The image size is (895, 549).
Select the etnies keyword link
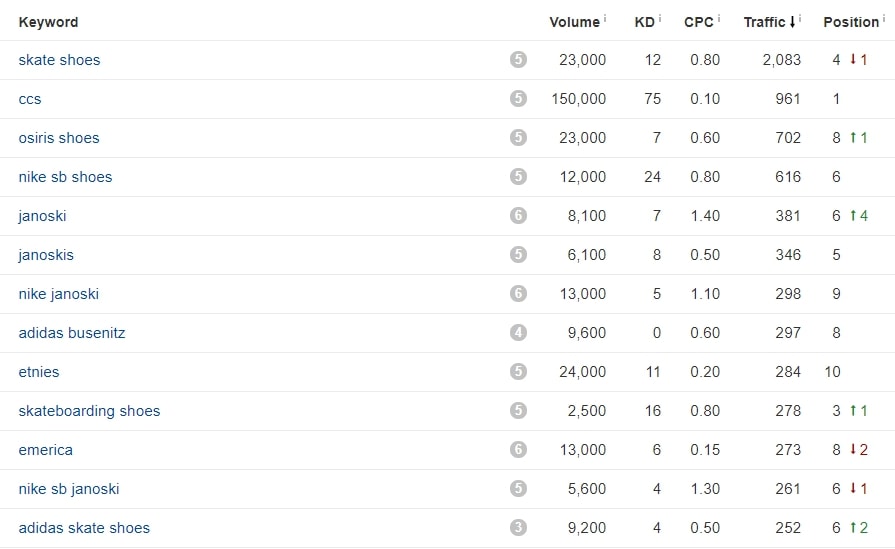click(39, 372)
